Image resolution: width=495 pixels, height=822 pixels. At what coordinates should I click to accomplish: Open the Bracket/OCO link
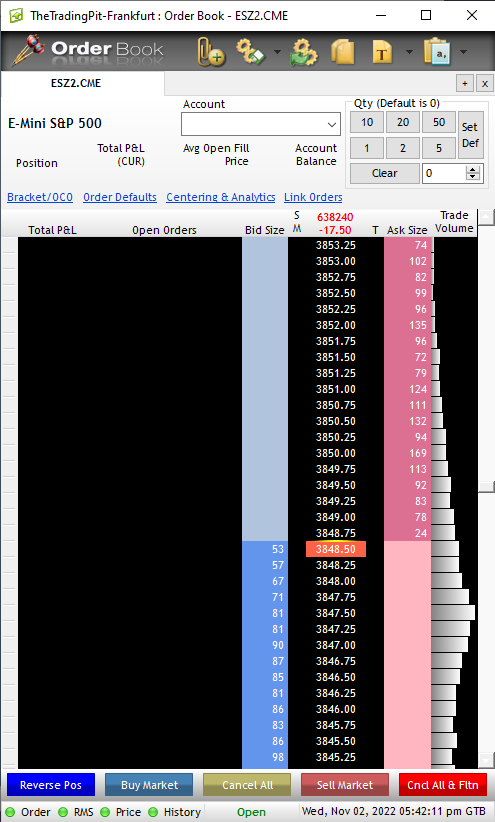[40, 197]
